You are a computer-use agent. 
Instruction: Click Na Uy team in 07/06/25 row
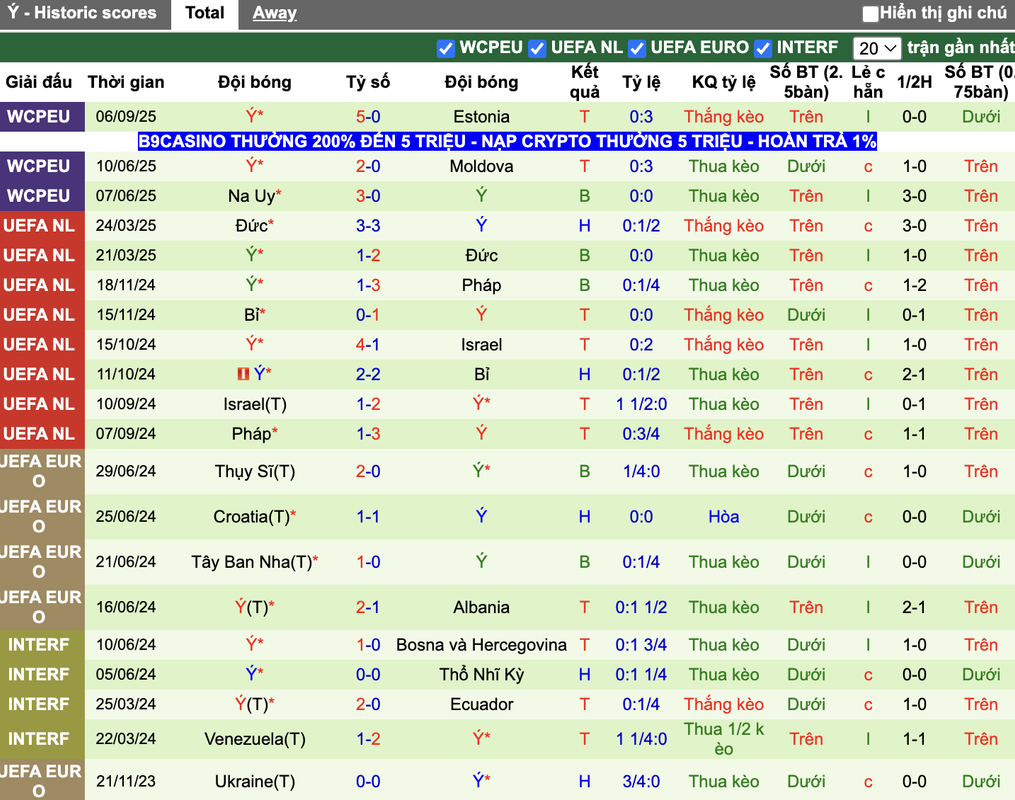[x=254, y=196]
